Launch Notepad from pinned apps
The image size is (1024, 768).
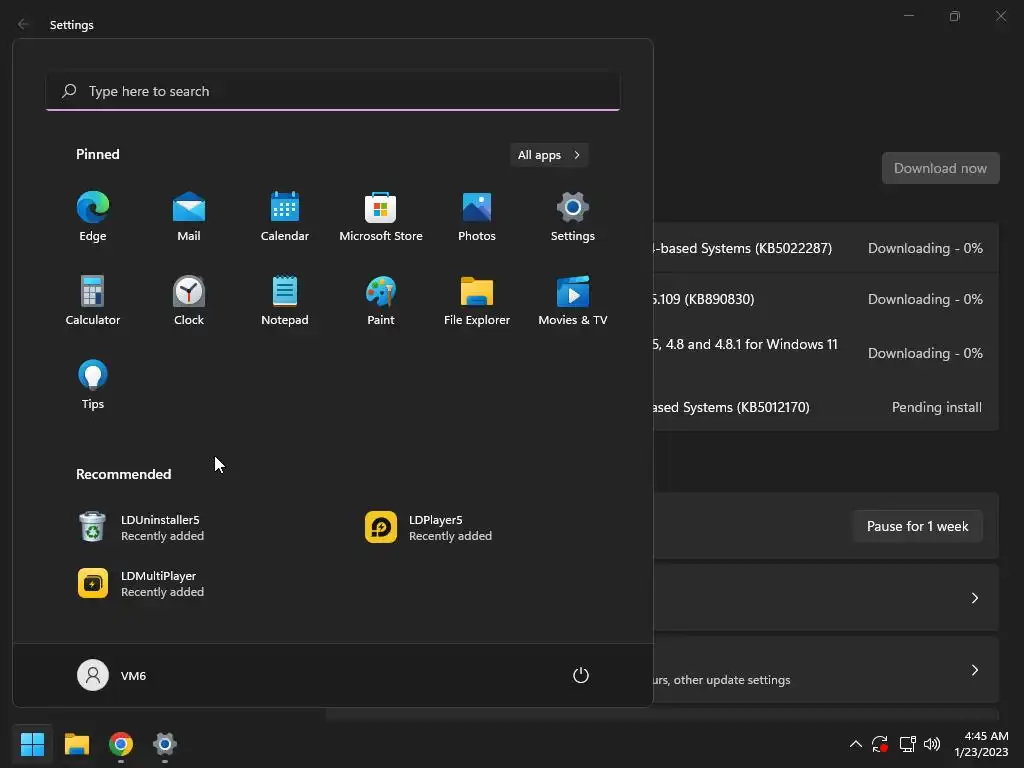285,300
